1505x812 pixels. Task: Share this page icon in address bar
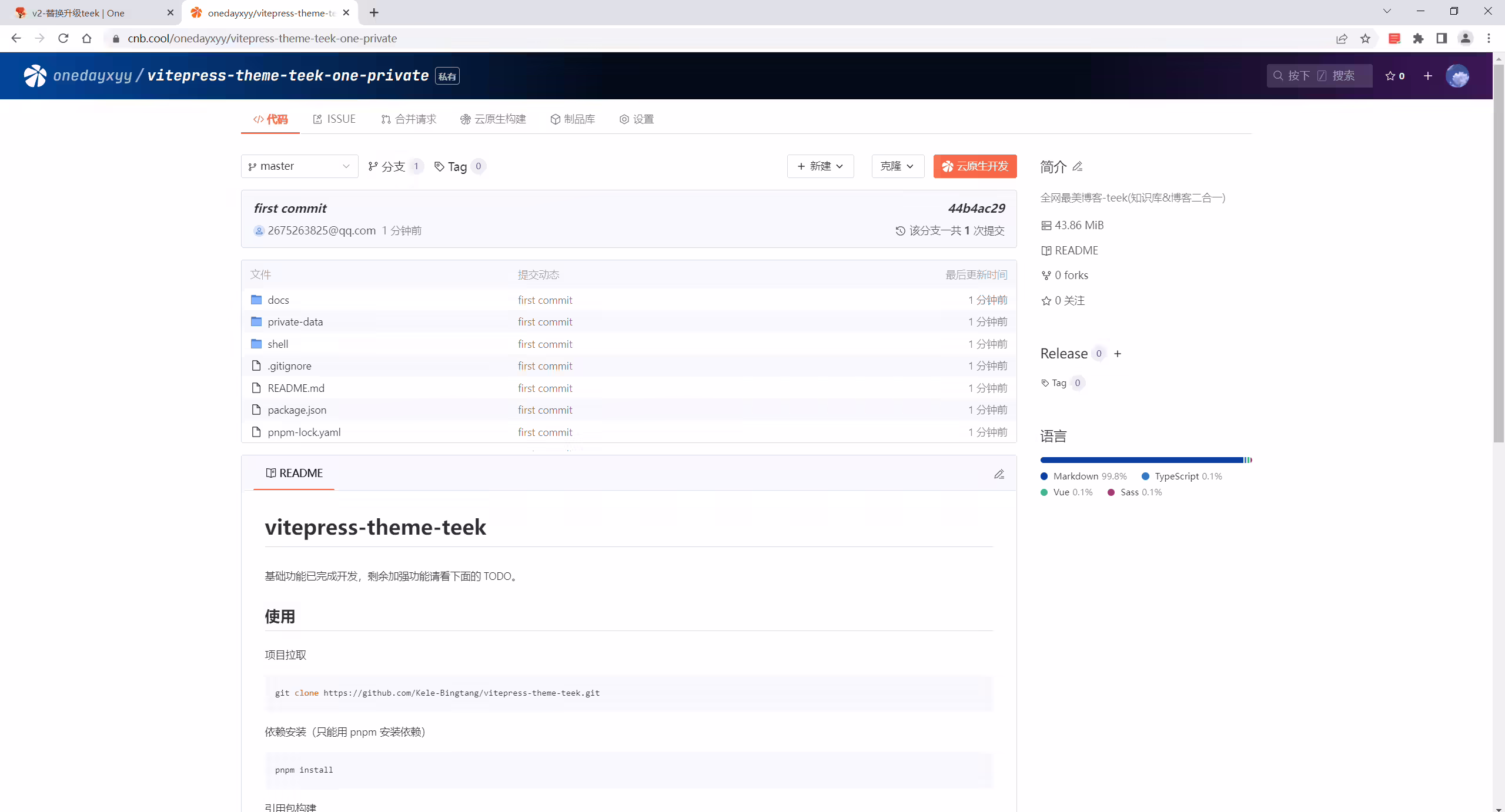click(1342, 38)
